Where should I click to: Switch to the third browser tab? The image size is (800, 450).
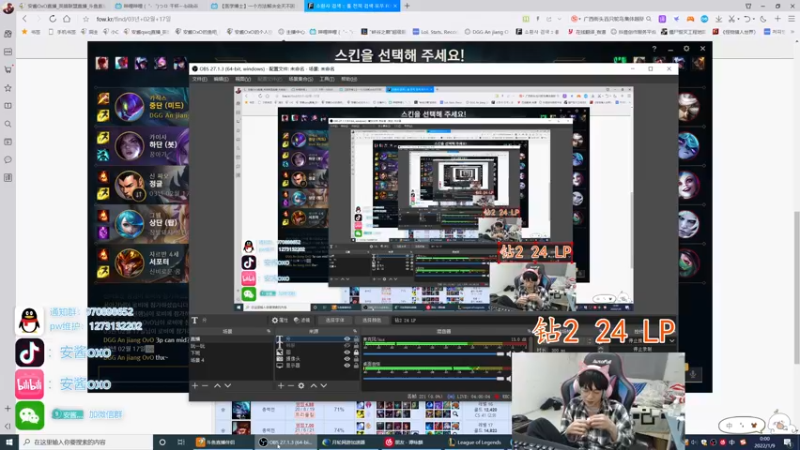254,6
